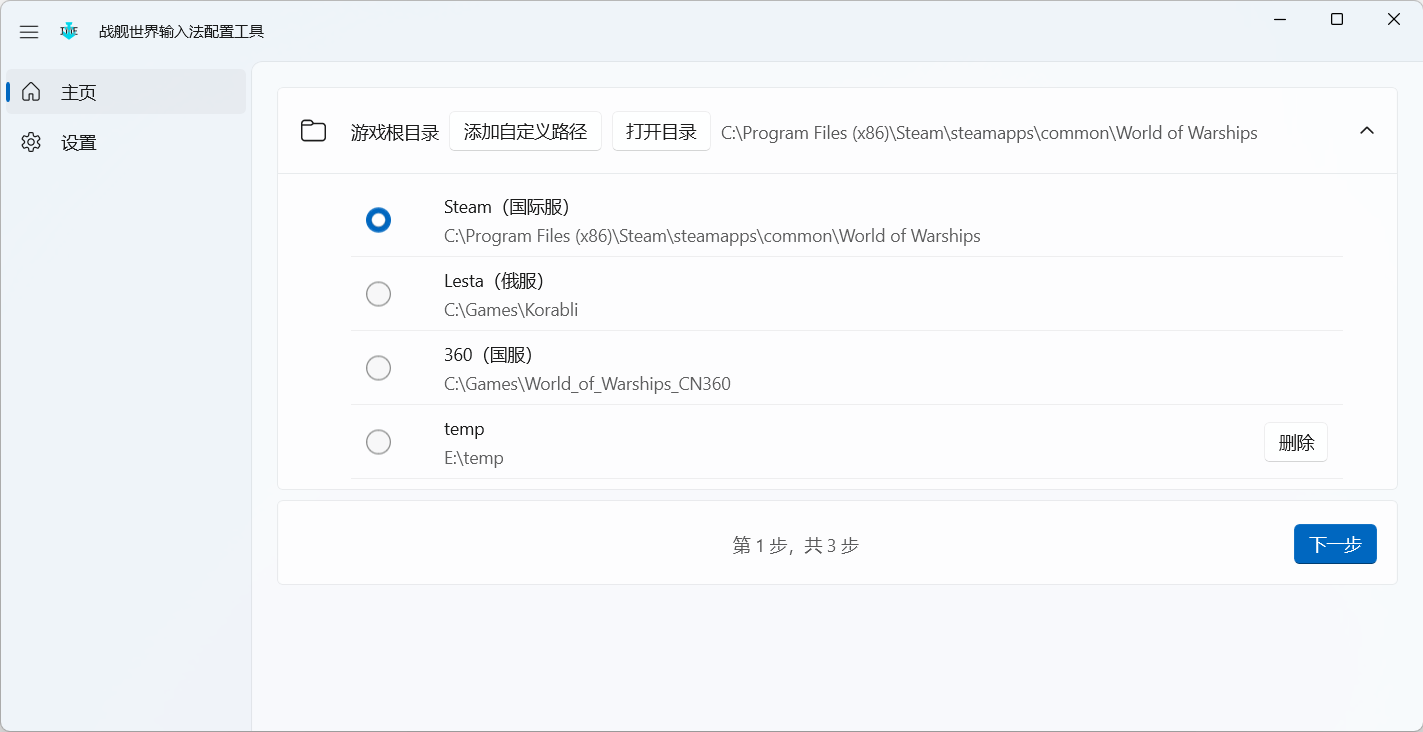This screenshot has width=1423, height=732.
Task: Click the 打开目录 button
Action: (661, 131)
